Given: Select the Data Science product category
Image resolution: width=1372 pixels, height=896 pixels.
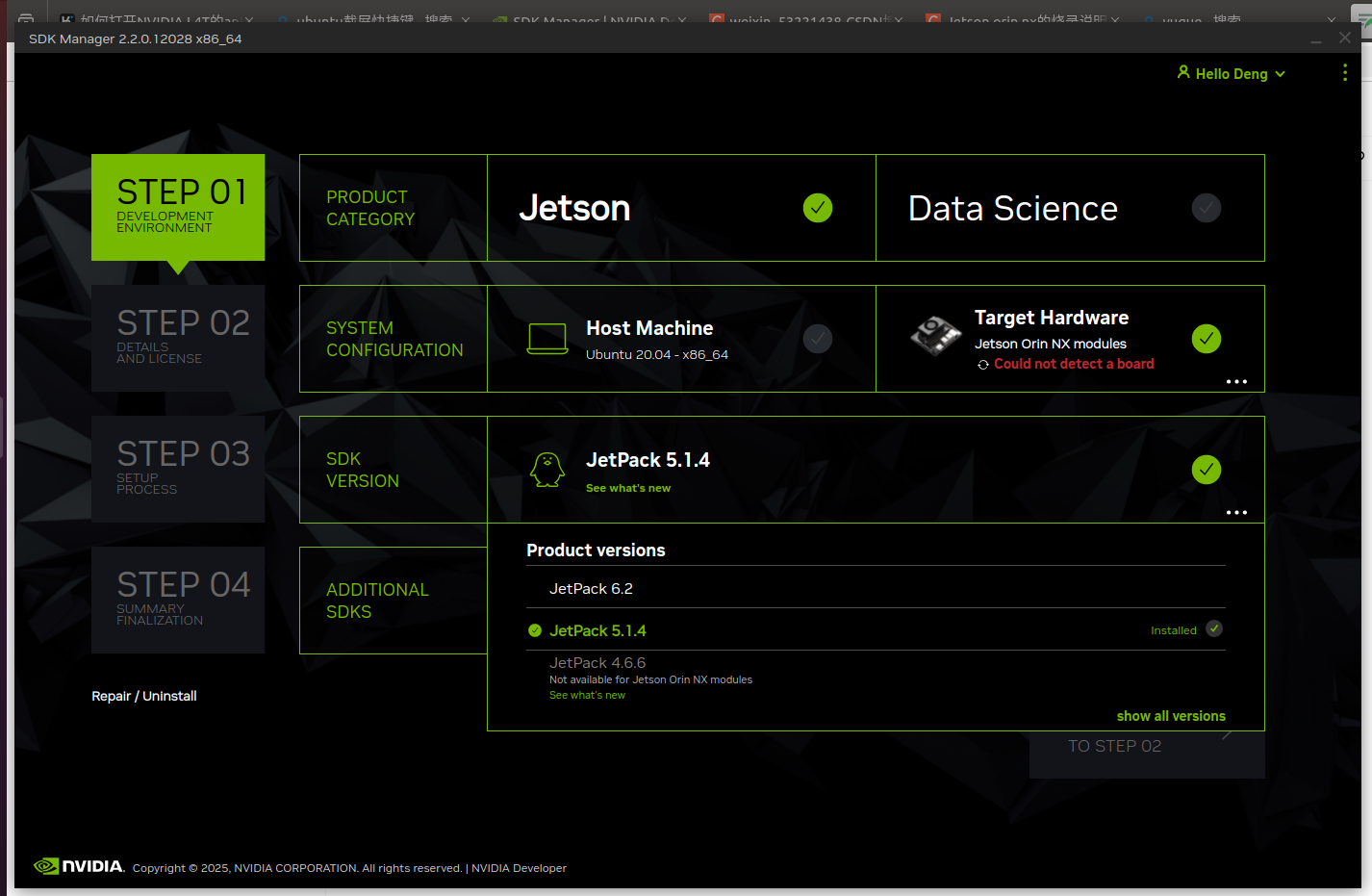Looking at the screenshot, I should coord(1070,208).
